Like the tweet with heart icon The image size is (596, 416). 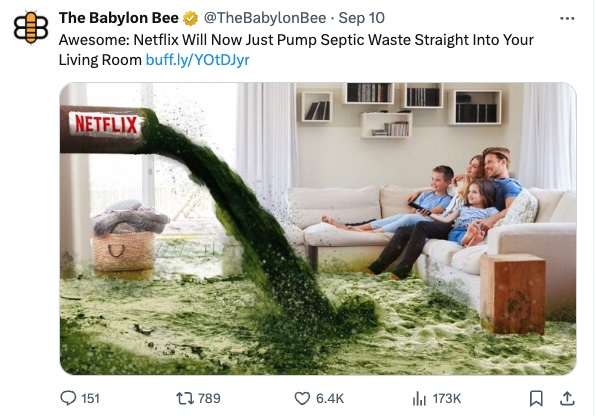pos(302,399)
